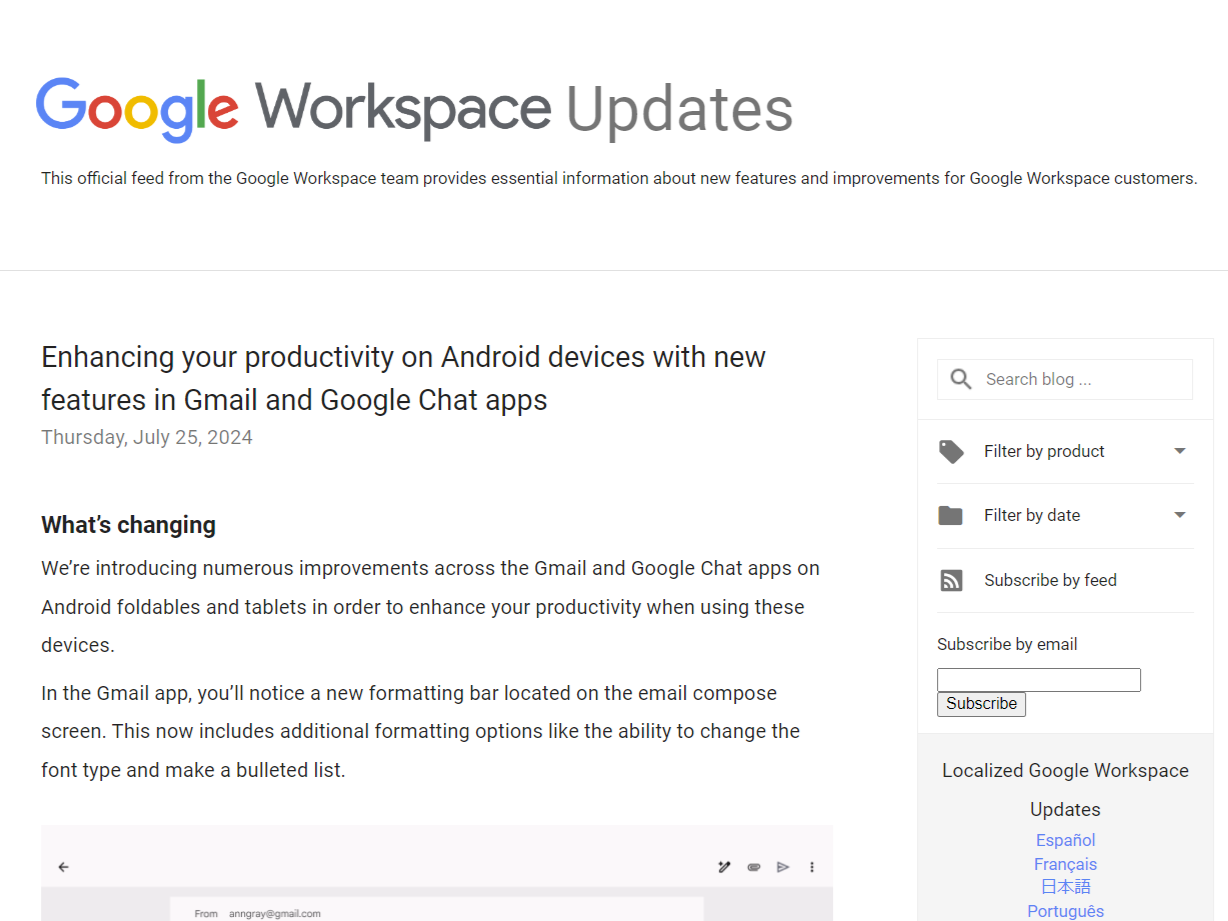Image resolution: width=1228 pixels, height=921 pixels.
Task: Open the Español localized blog
Action: click(x=1065, y=840)
